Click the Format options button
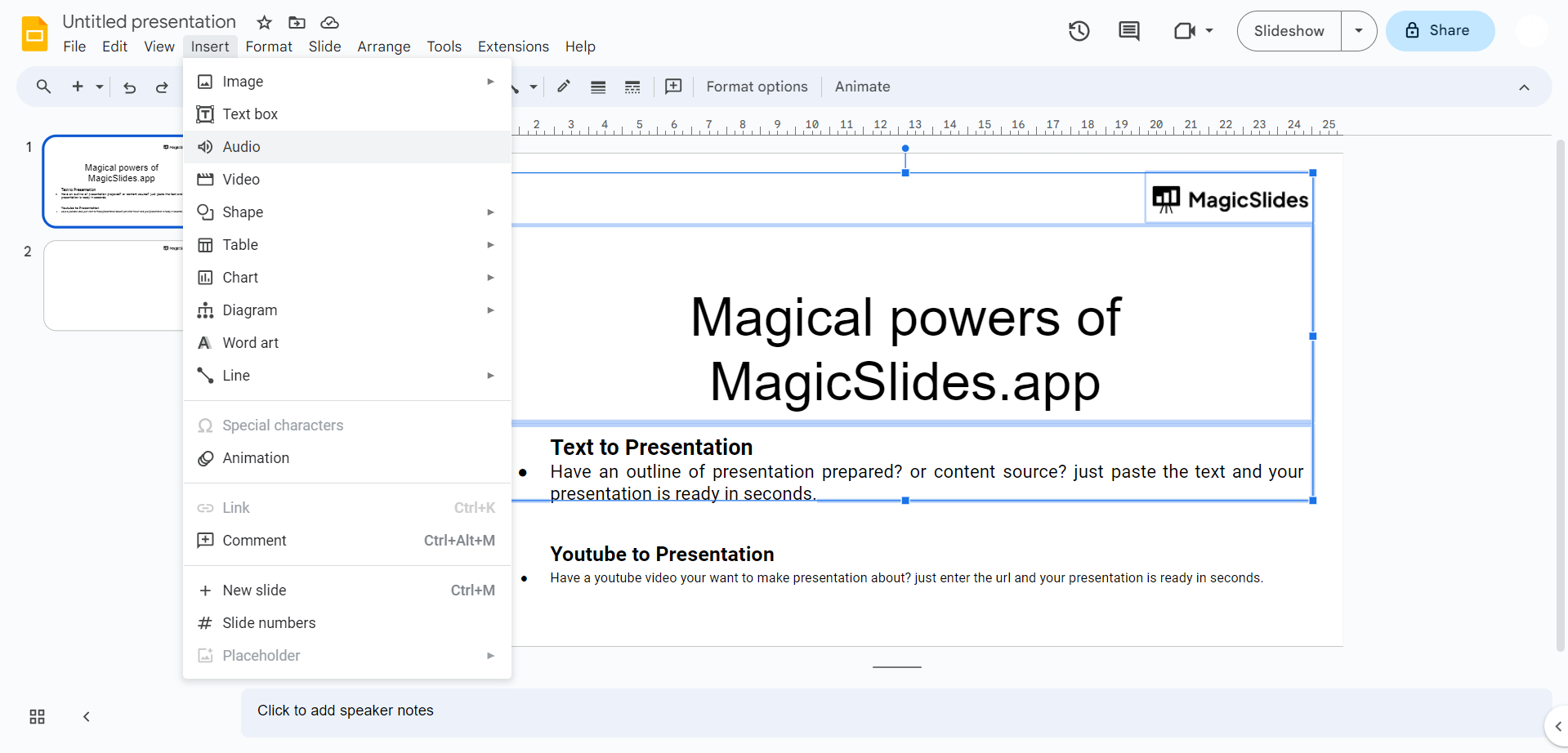 [x=757, y=87]
